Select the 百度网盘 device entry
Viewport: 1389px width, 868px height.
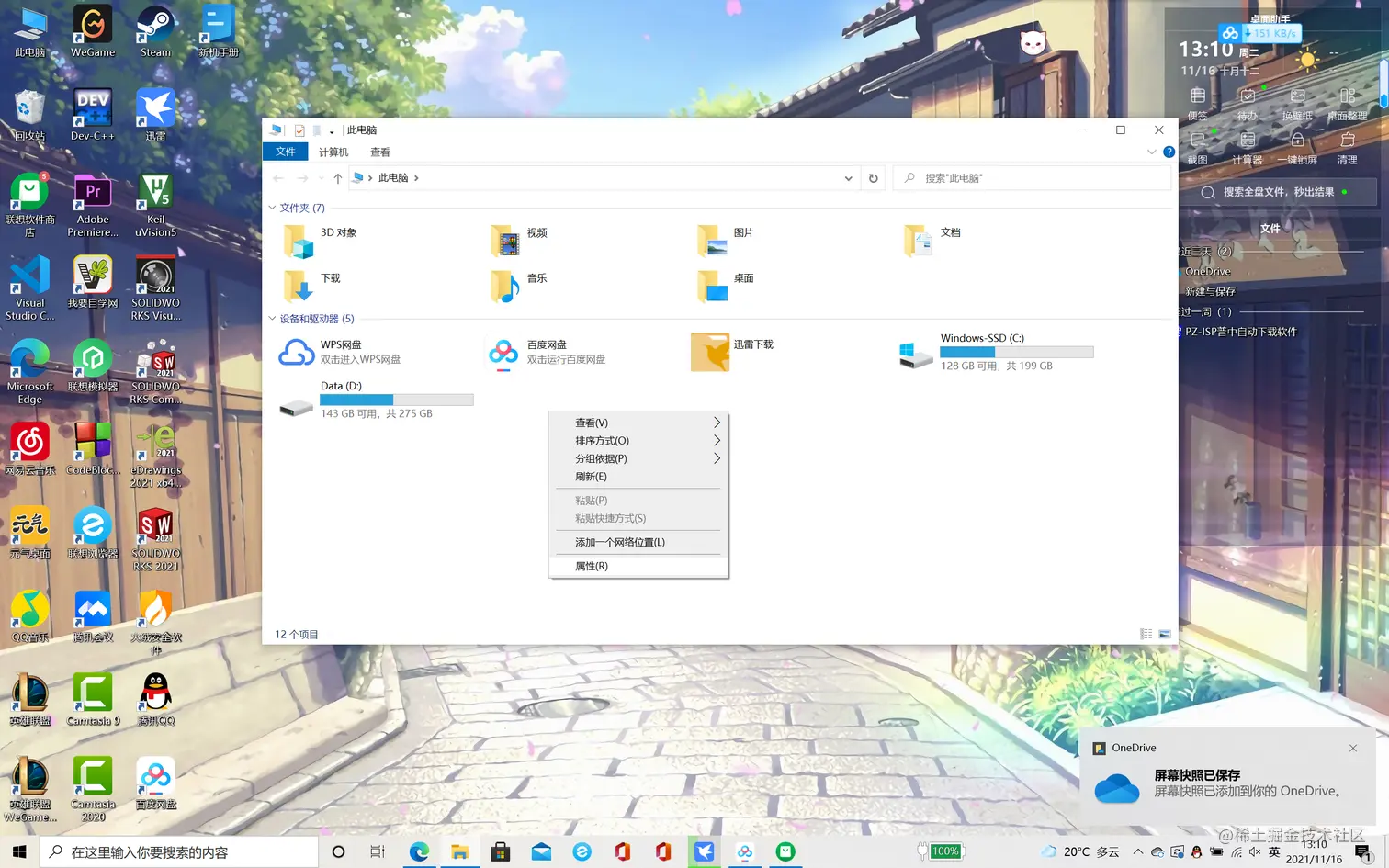click(546, 352)
